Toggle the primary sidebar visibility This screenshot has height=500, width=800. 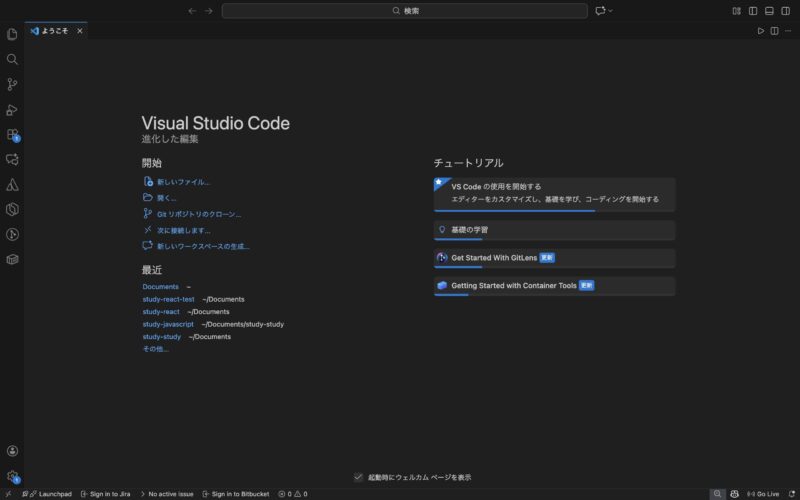753,11
